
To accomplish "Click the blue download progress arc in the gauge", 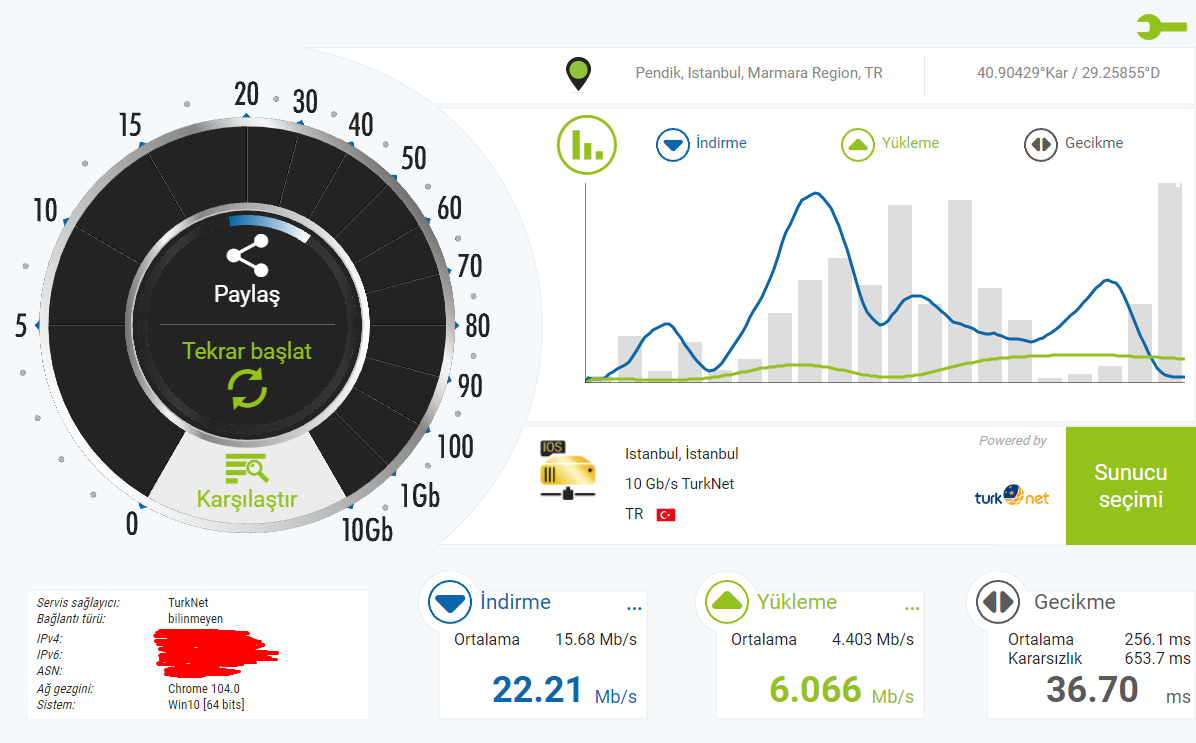I will point(269,226).
